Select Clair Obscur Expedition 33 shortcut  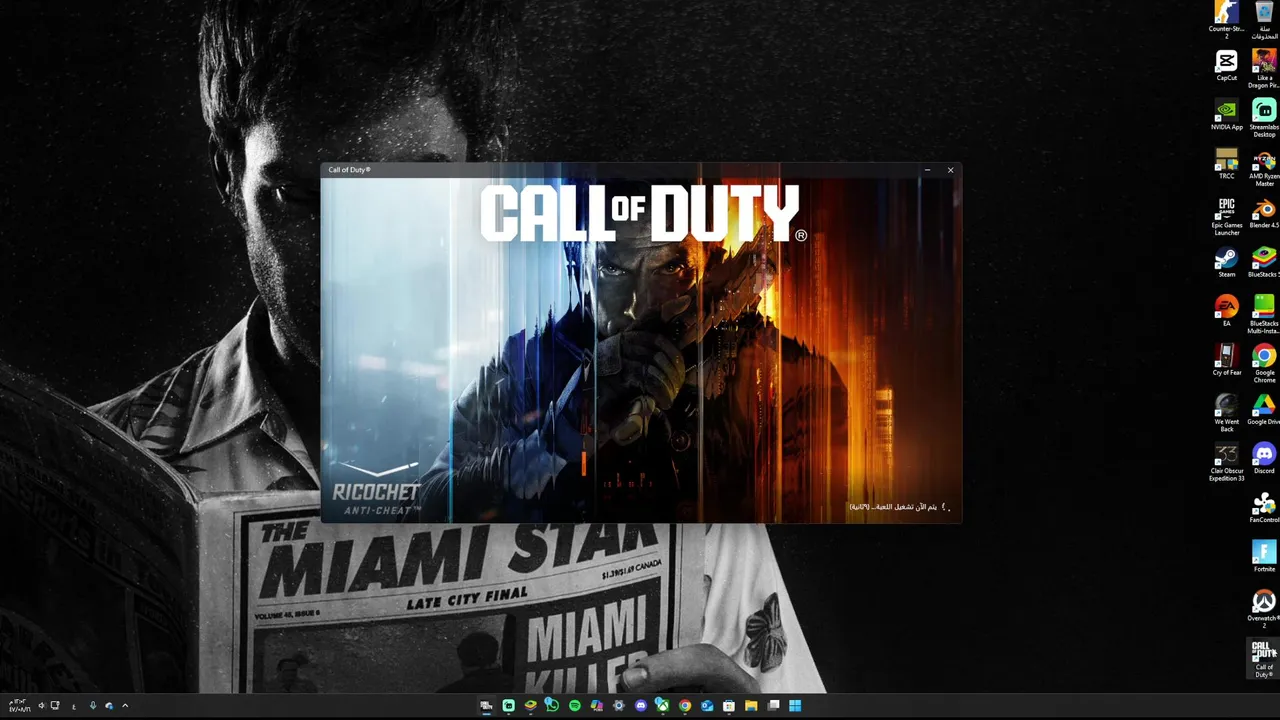[1227, 461]
